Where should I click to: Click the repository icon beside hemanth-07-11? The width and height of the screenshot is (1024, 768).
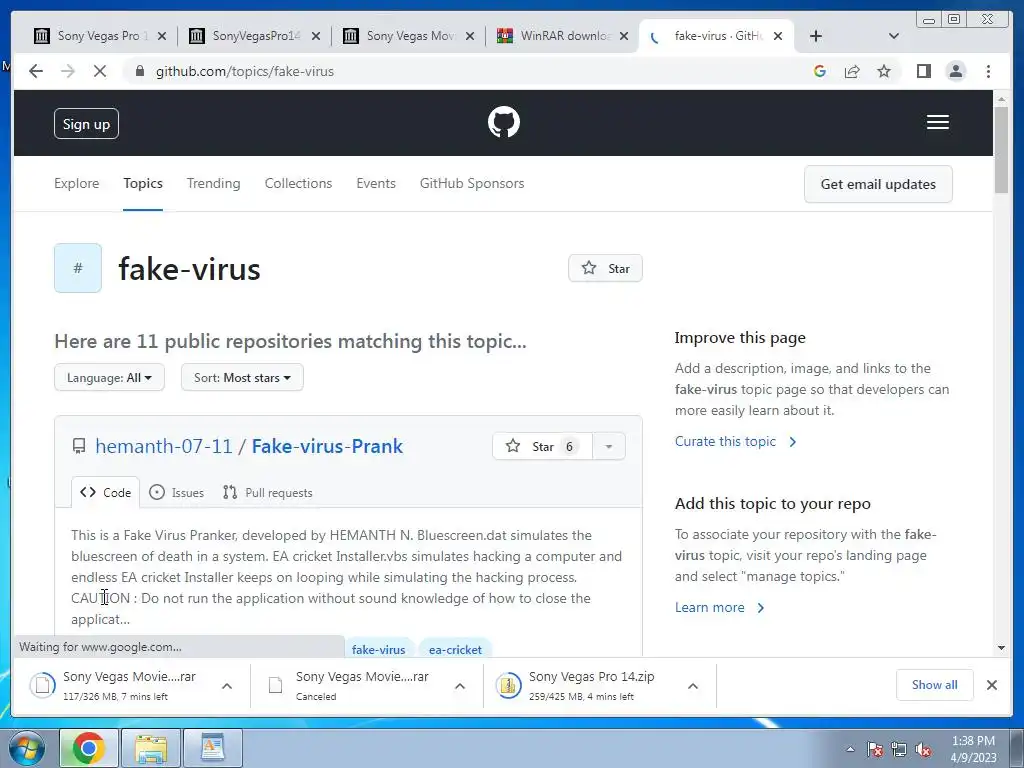point(79,446)
